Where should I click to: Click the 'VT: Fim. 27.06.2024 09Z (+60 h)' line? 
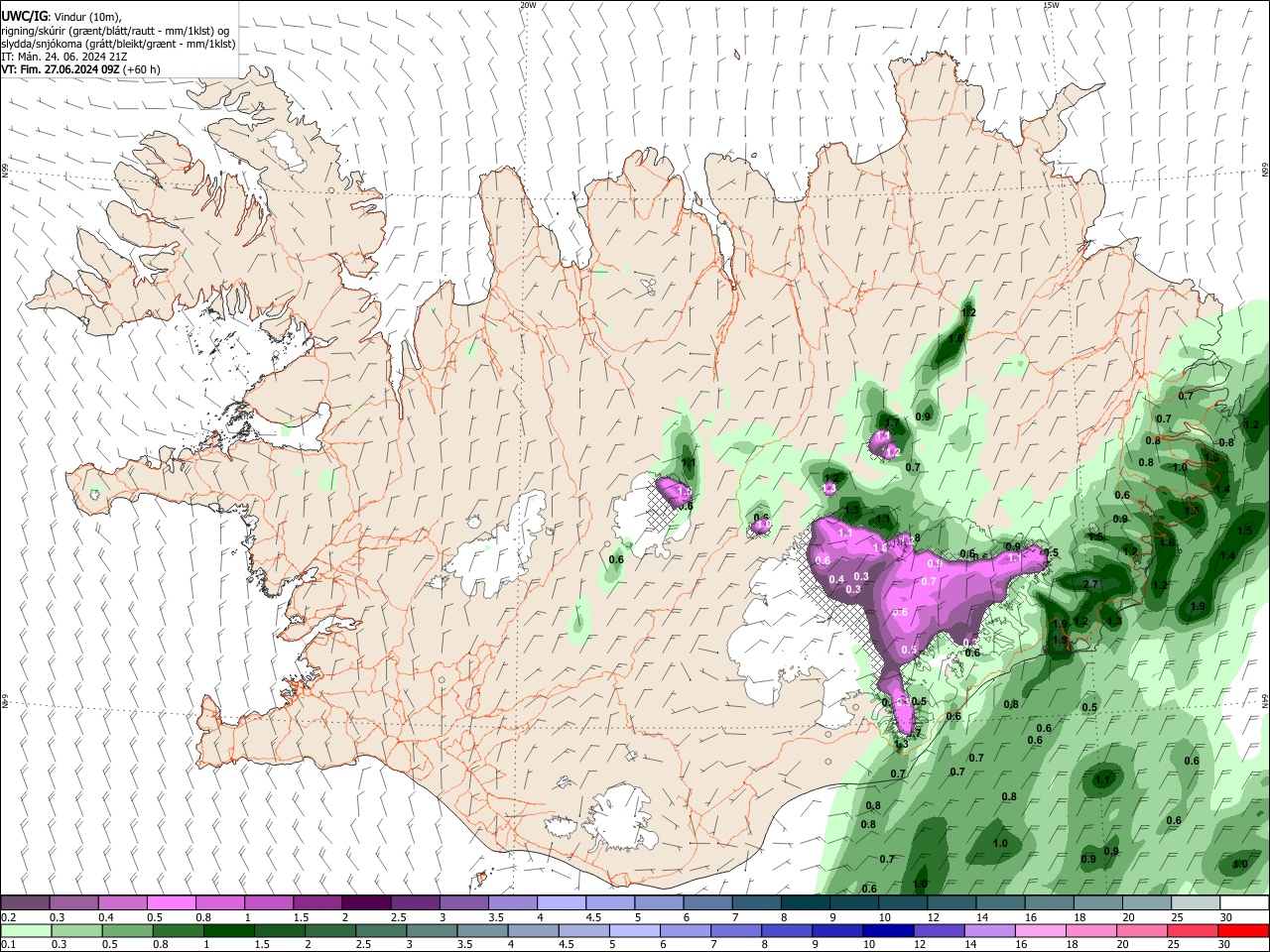(81, 69)
